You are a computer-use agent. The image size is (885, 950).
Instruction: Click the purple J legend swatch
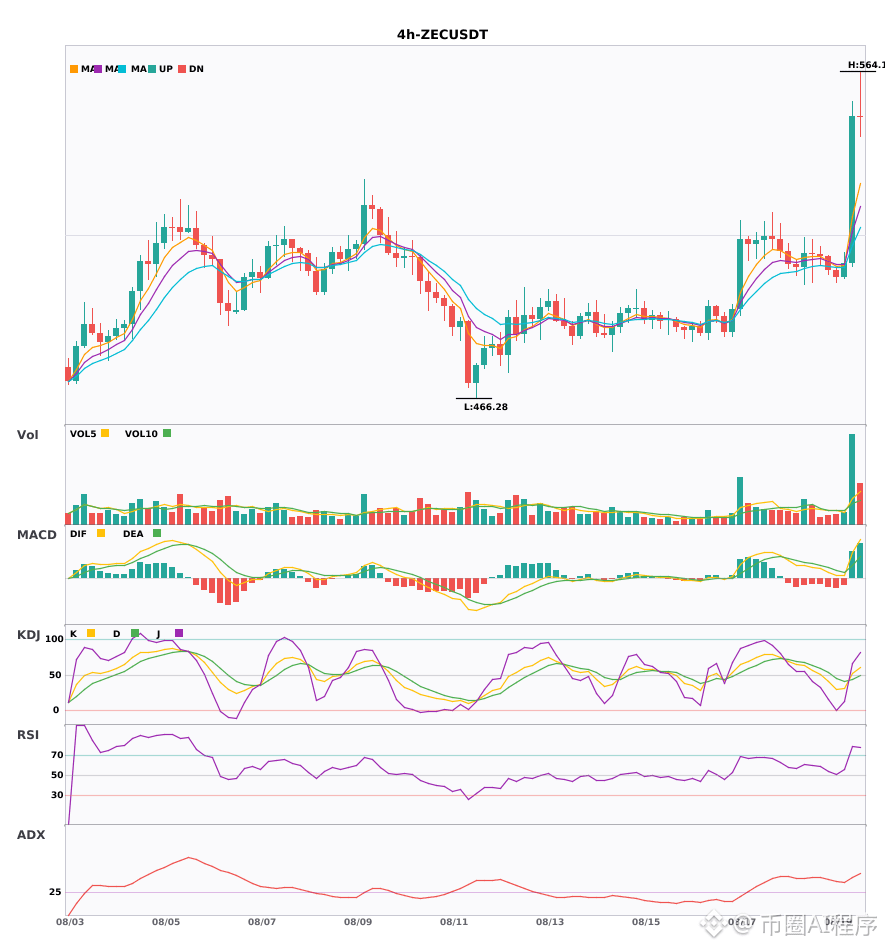179,633
